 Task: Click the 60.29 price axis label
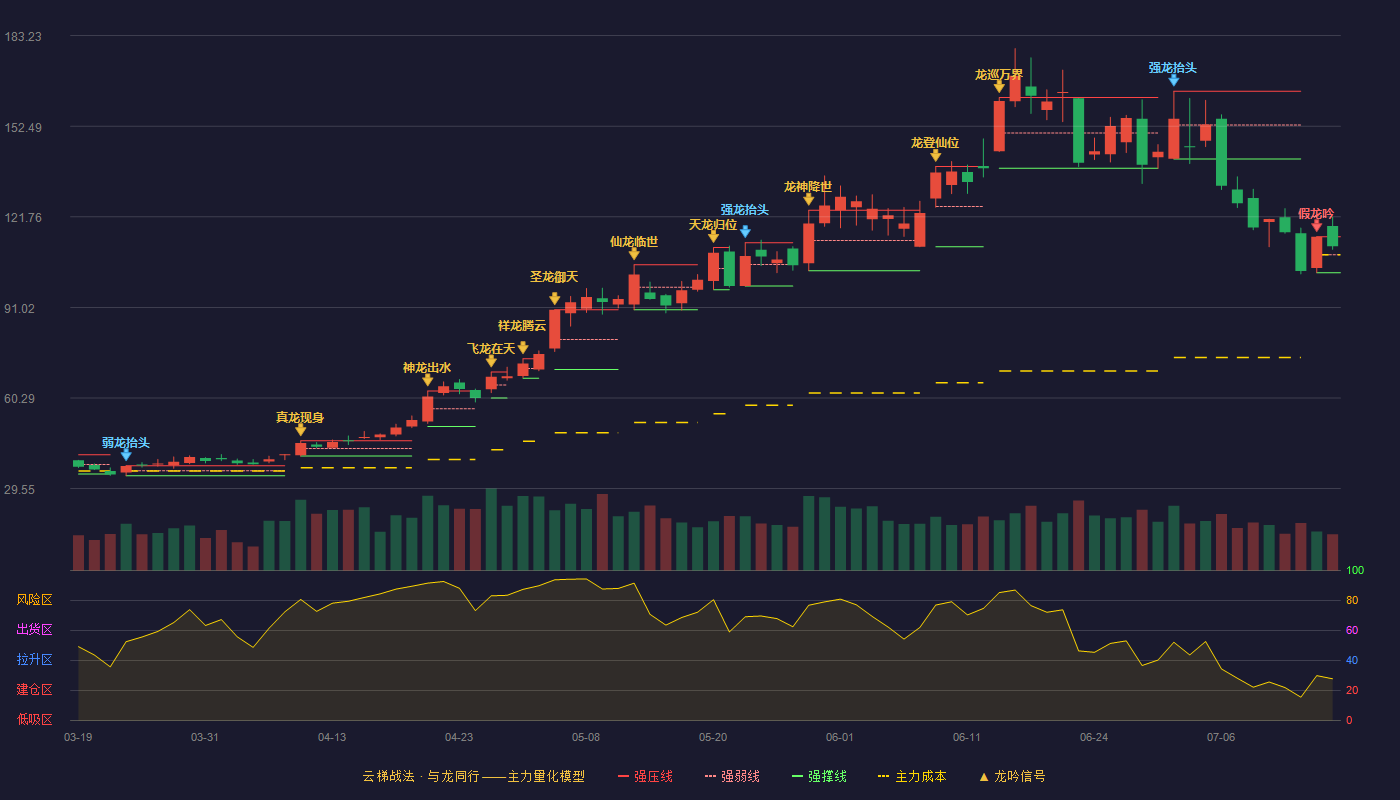coord(20,399)
